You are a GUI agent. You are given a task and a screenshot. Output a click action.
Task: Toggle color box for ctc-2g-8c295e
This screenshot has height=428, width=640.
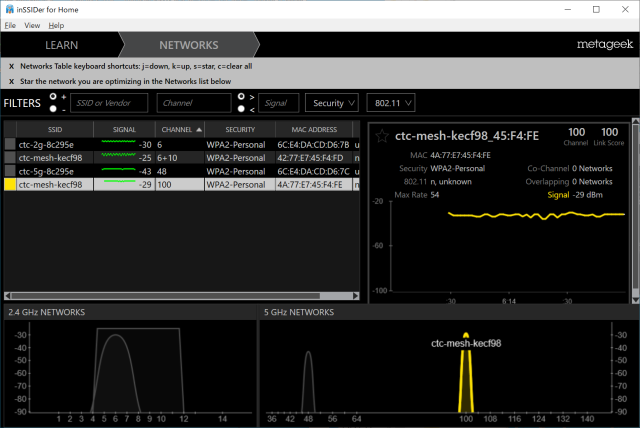pyautogui.click(x=10, y=144)
